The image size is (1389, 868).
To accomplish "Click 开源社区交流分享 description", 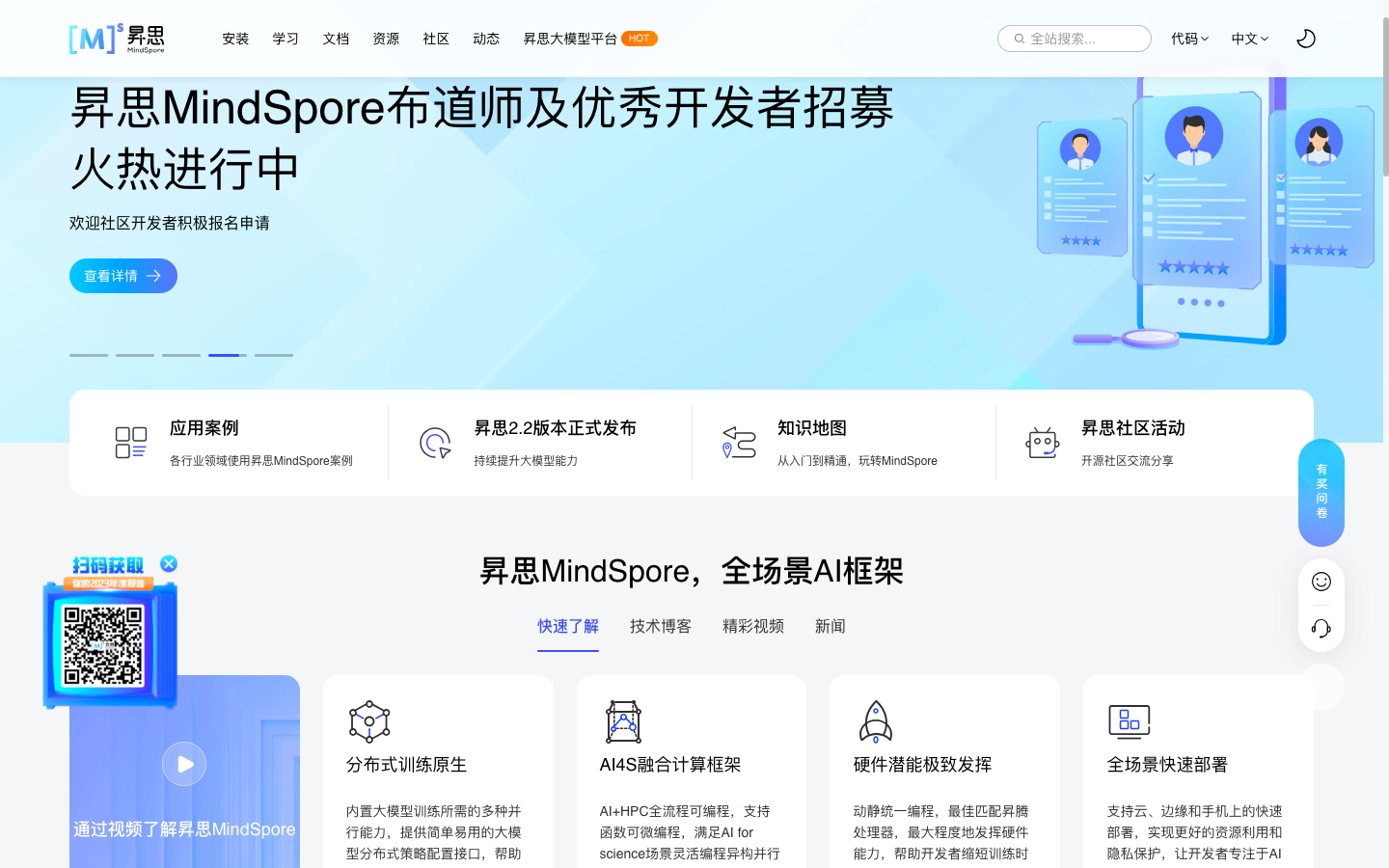I will [1128, 461].
